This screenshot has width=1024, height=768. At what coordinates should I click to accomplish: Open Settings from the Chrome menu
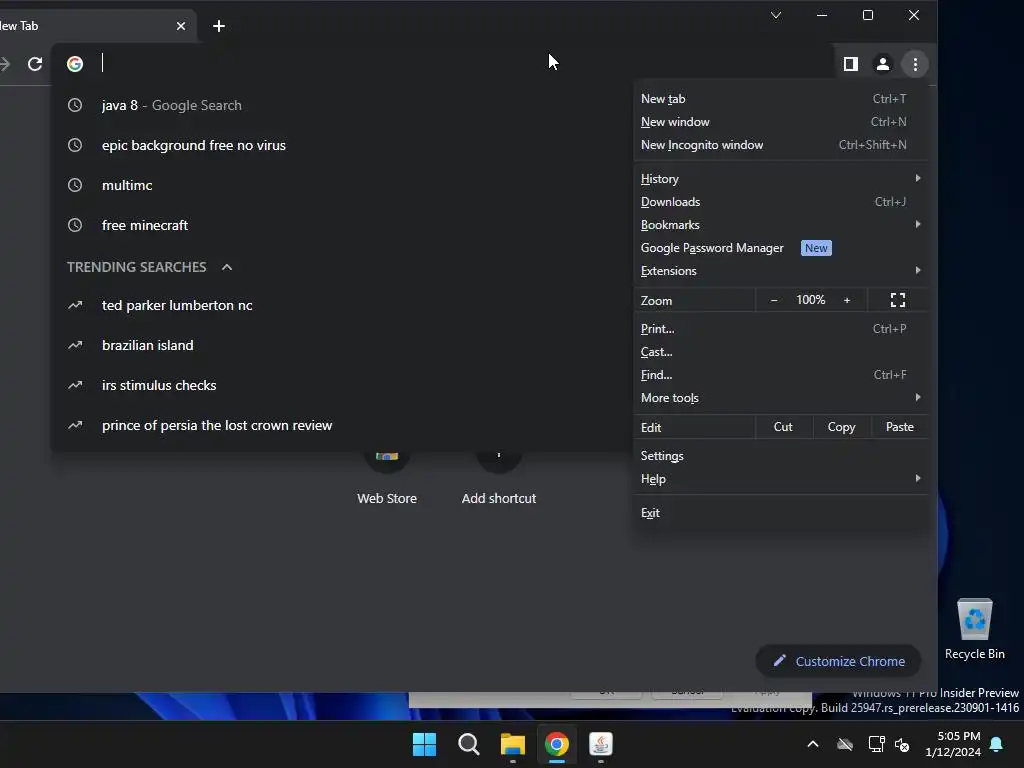point(780,456)
